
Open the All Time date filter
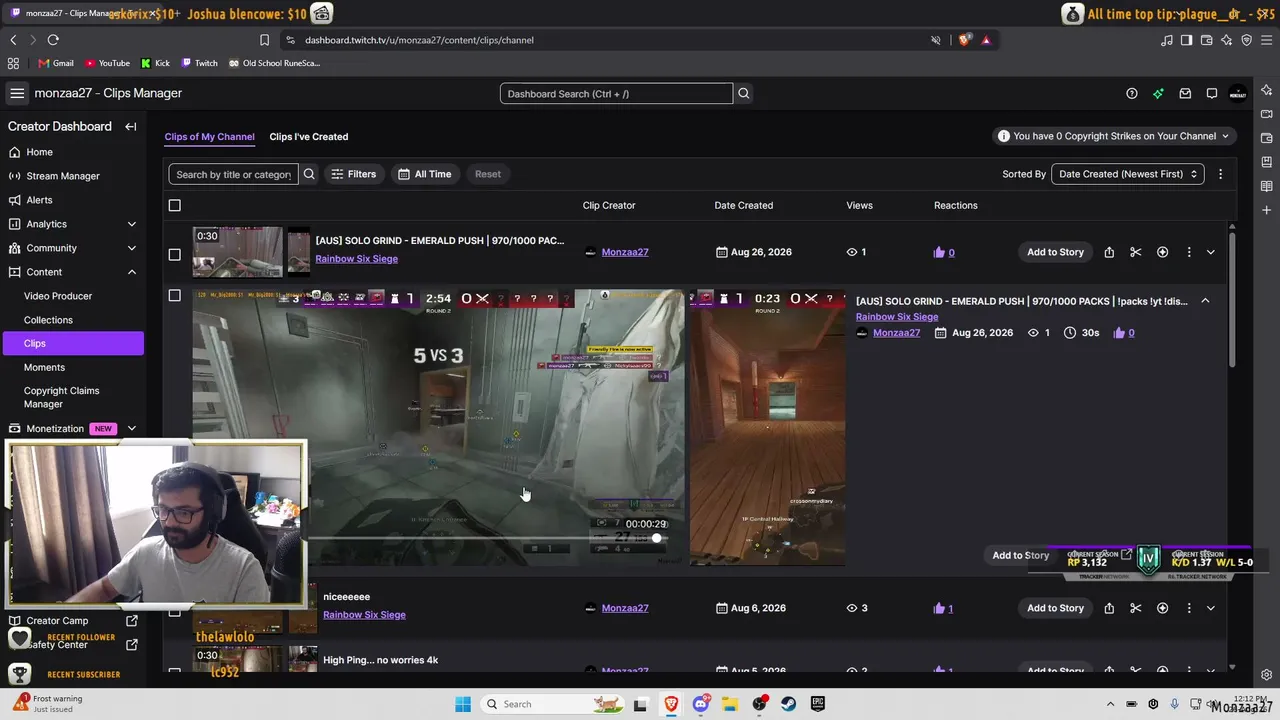[x=425, y=174]
